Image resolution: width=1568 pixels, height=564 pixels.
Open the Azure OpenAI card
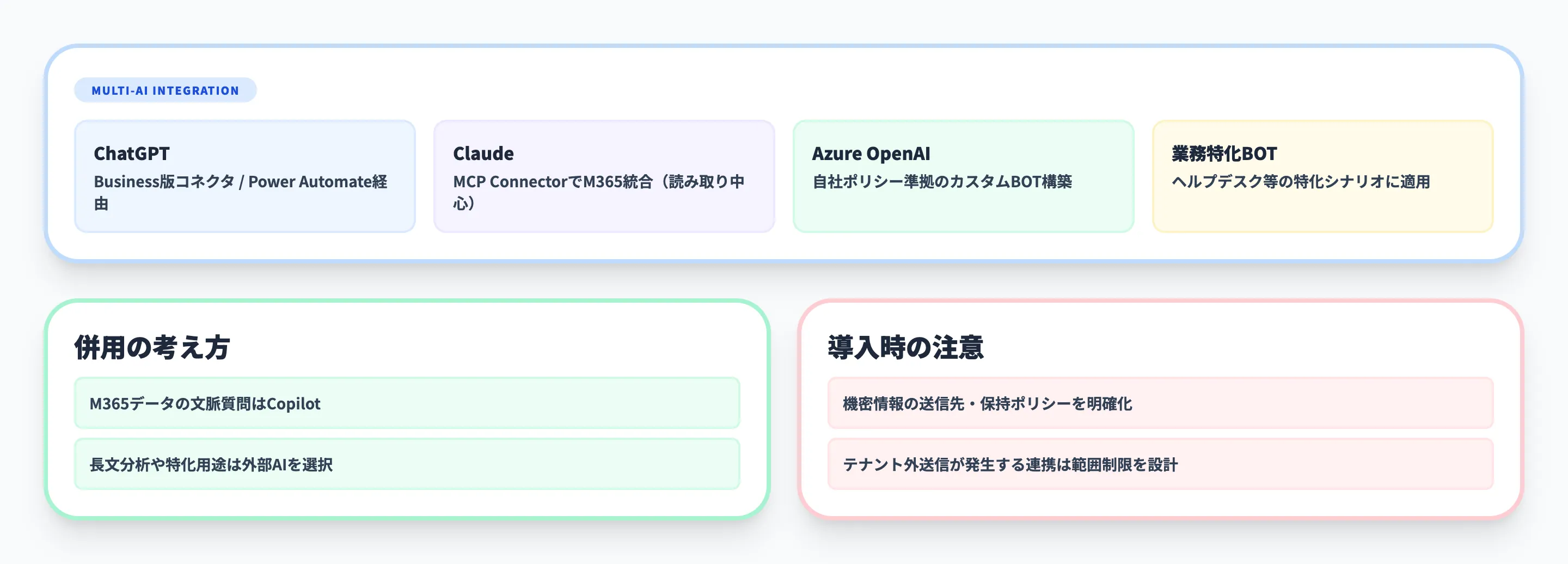pyautogui.click(x=961, y=176)
